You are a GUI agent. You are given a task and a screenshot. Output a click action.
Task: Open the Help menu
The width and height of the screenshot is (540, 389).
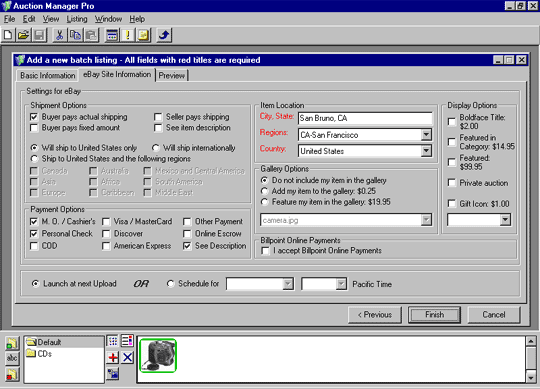(x=137, y=19)
